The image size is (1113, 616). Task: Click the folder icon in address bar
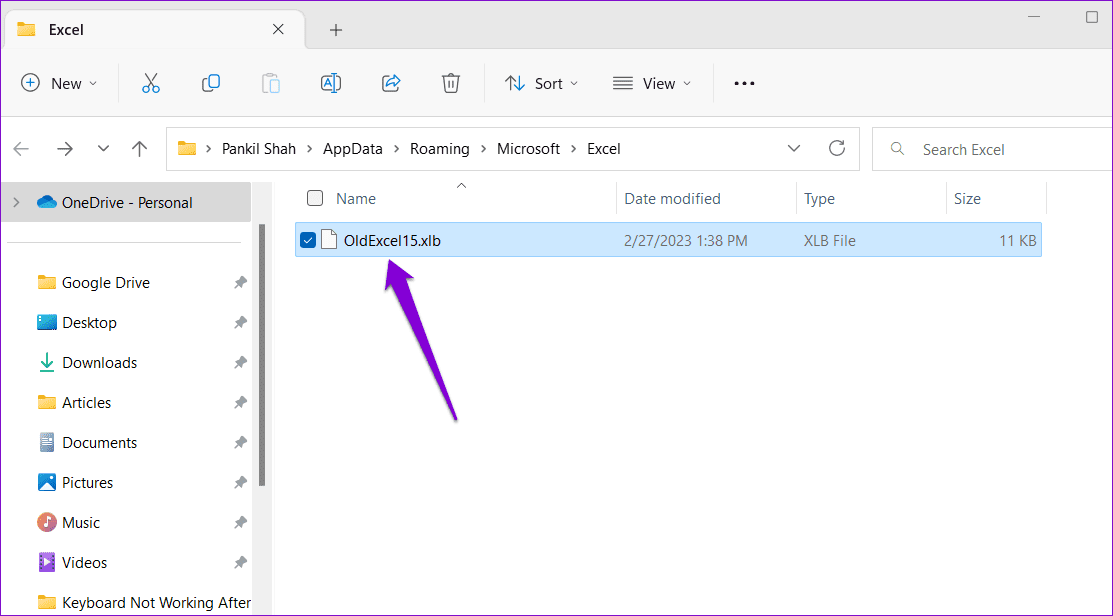pyautogui.click(x=187, y=148)
